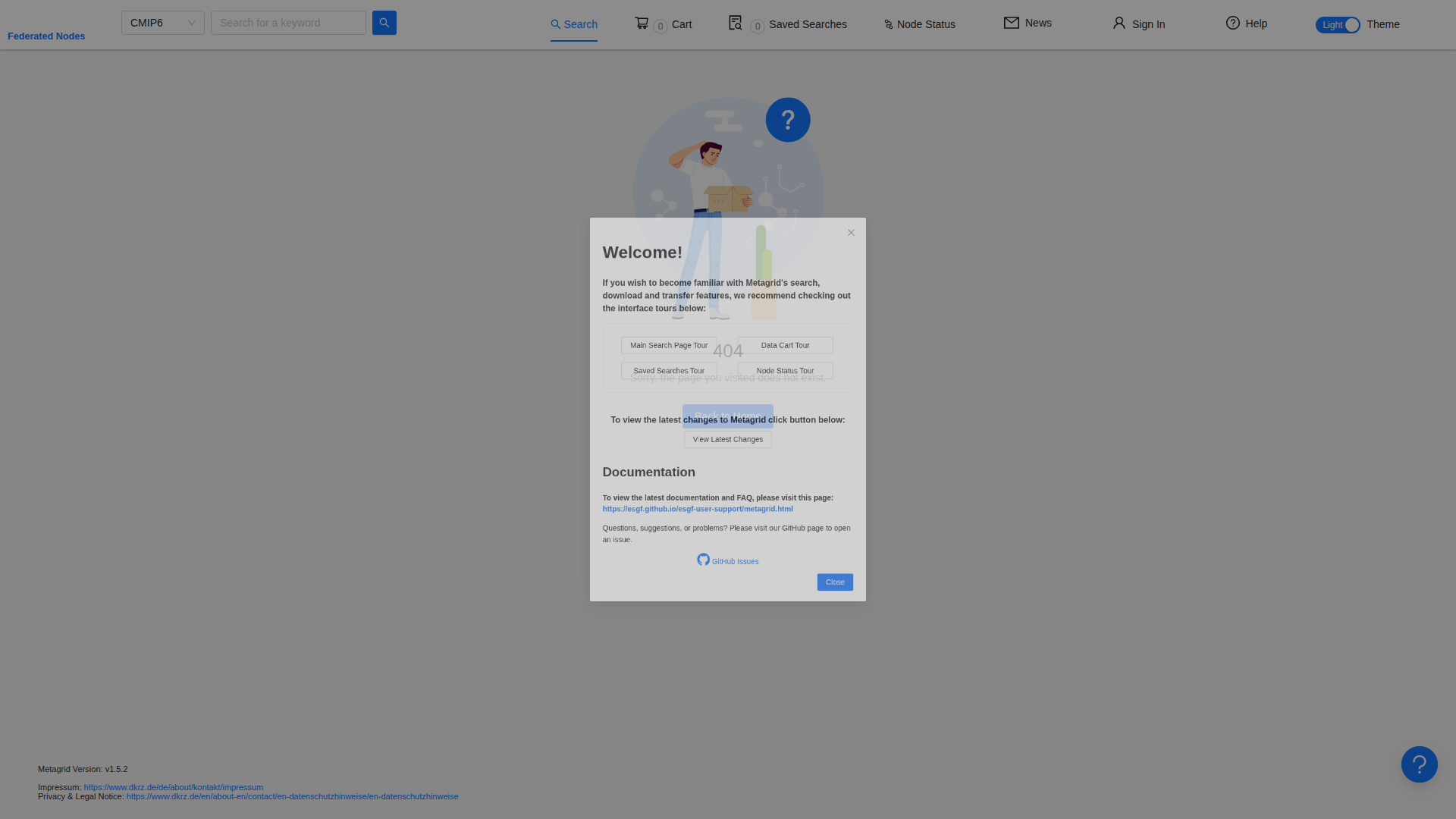
Task: Start the Node Status Tour
Action: (x=785, y=371)
